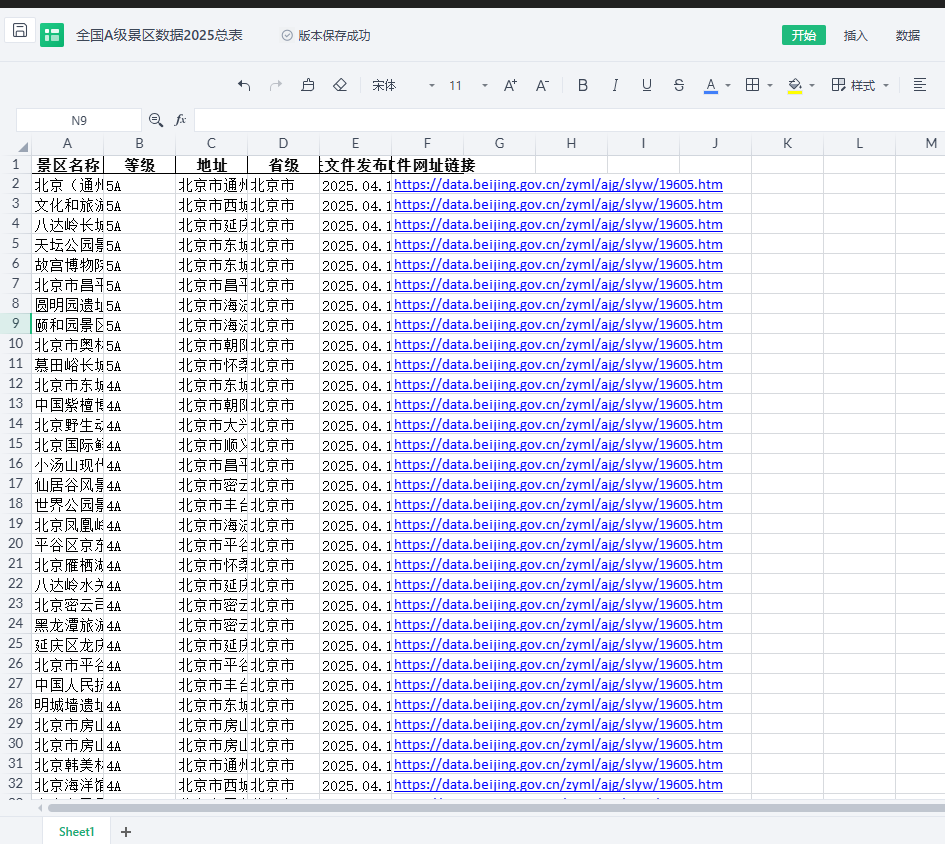Viewport: 945px width, 844px height.
Task: Toggle bold formatting
Action: [583, 86]
